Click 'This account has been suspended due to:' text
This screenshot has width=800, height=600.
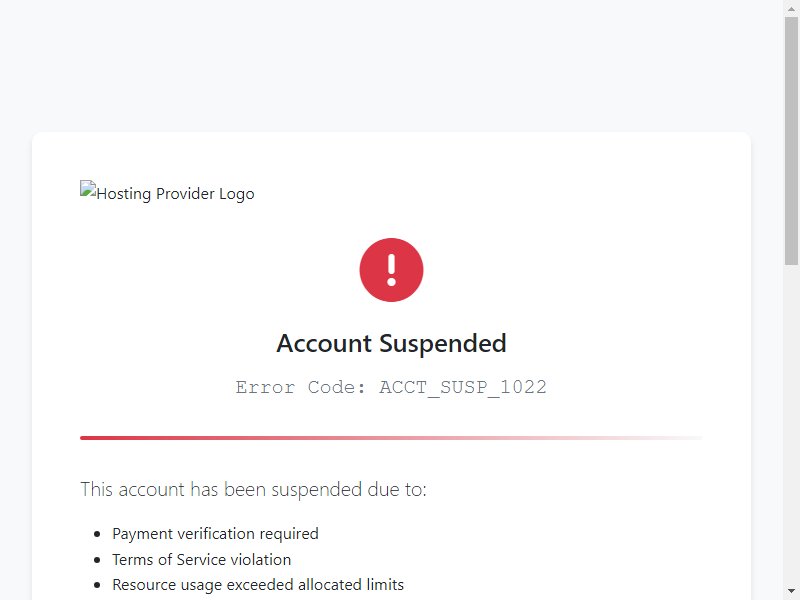tap(254, 489)
